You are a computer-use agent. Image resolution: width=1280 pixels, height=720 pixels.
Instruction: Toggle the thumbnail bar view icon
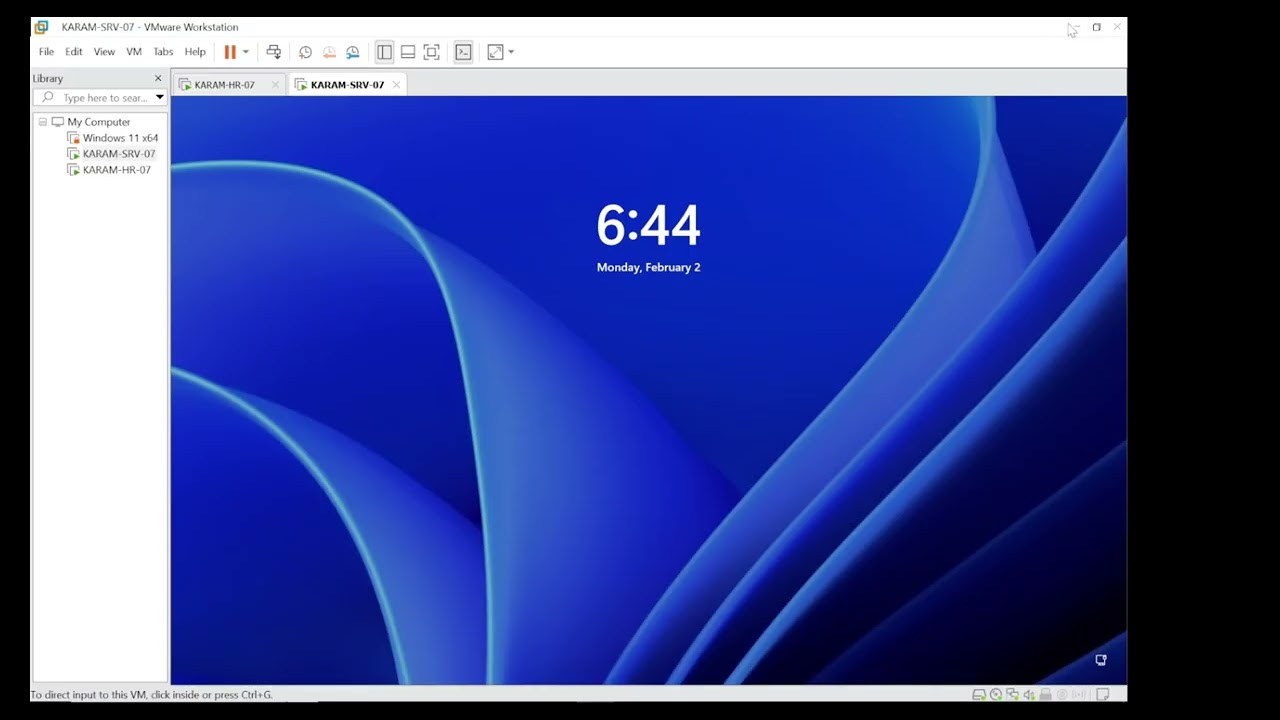pyautogui.click(x=408, y=52)
